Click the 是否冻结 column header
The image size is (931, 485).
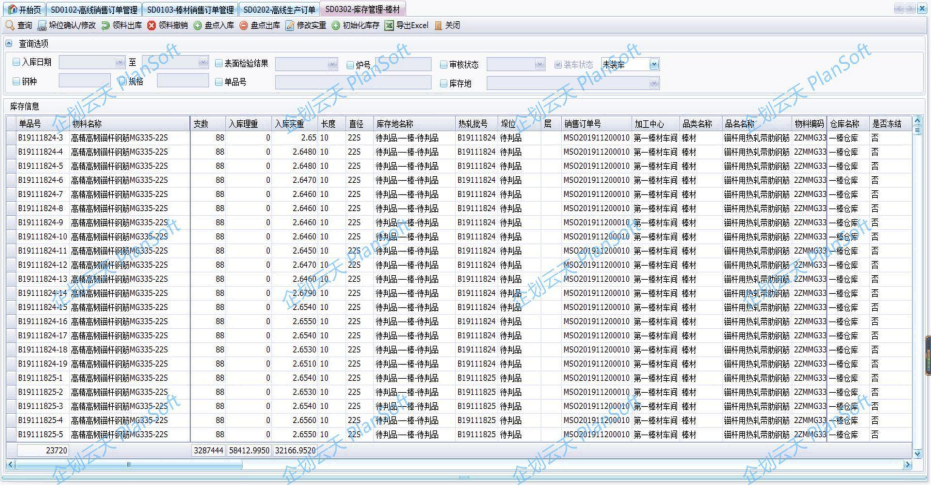(890, 123)
